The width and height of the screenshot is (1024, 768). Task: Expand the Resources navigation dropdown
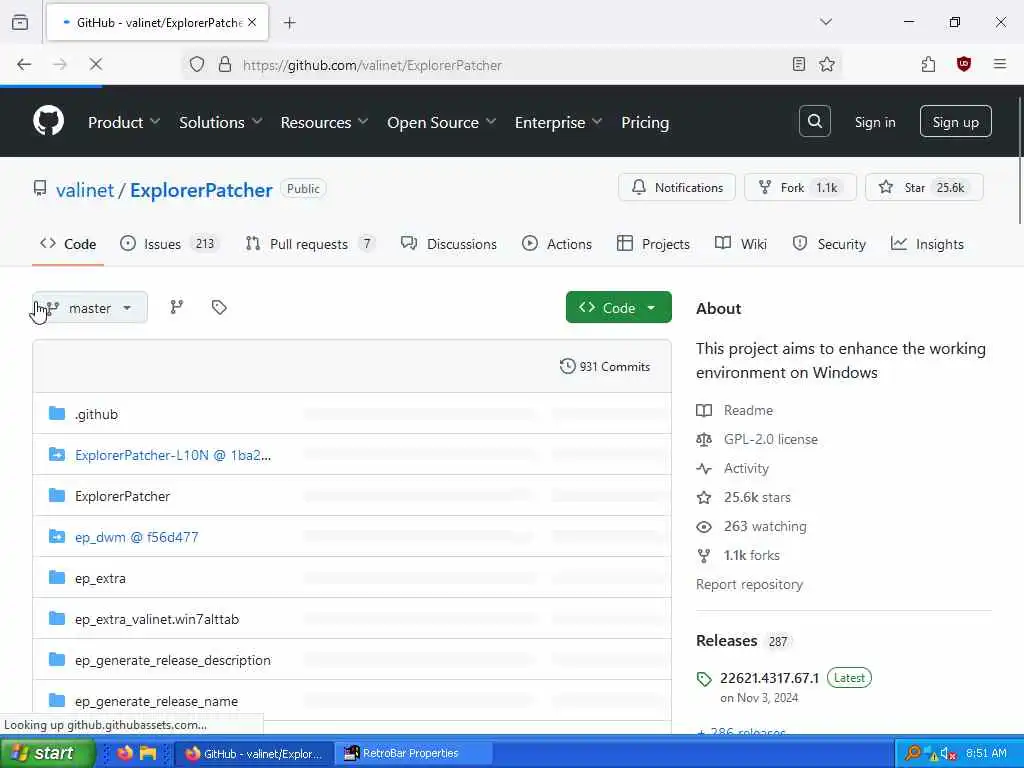pyautogui.click(x=325, y=122)
